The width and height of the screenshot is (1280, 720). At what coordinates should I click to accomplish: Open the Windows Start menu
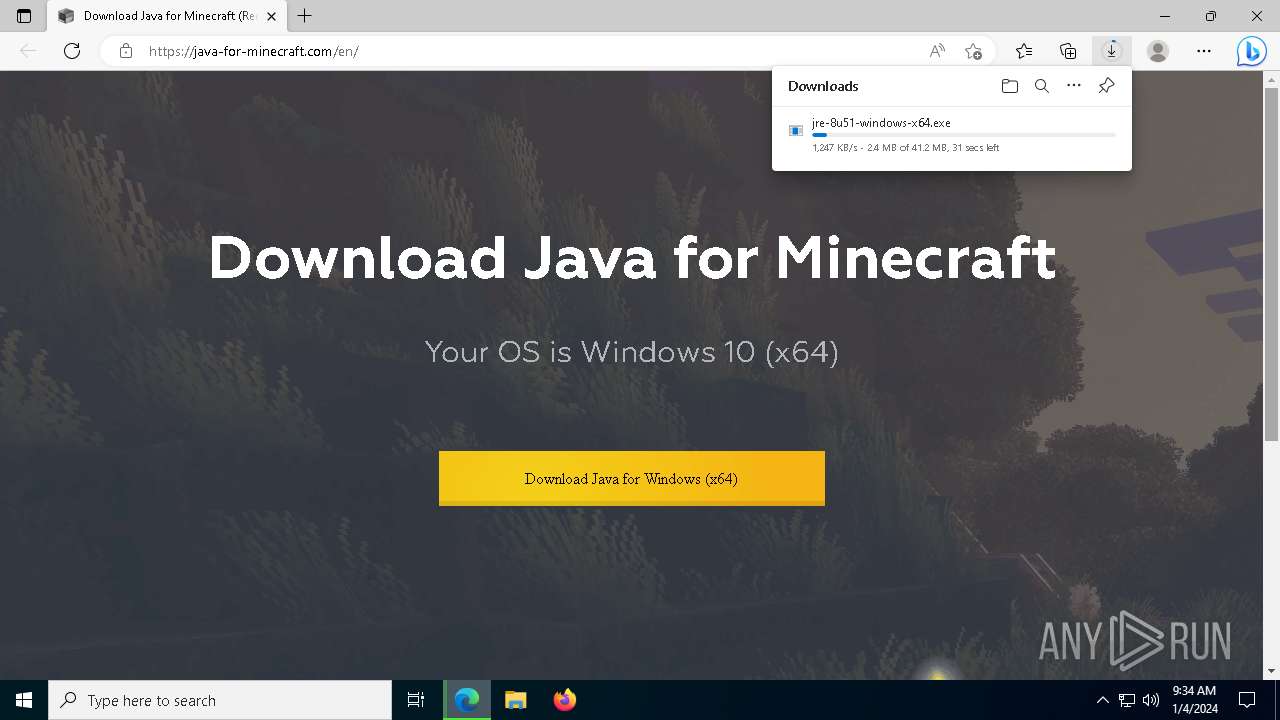point(24,700)
